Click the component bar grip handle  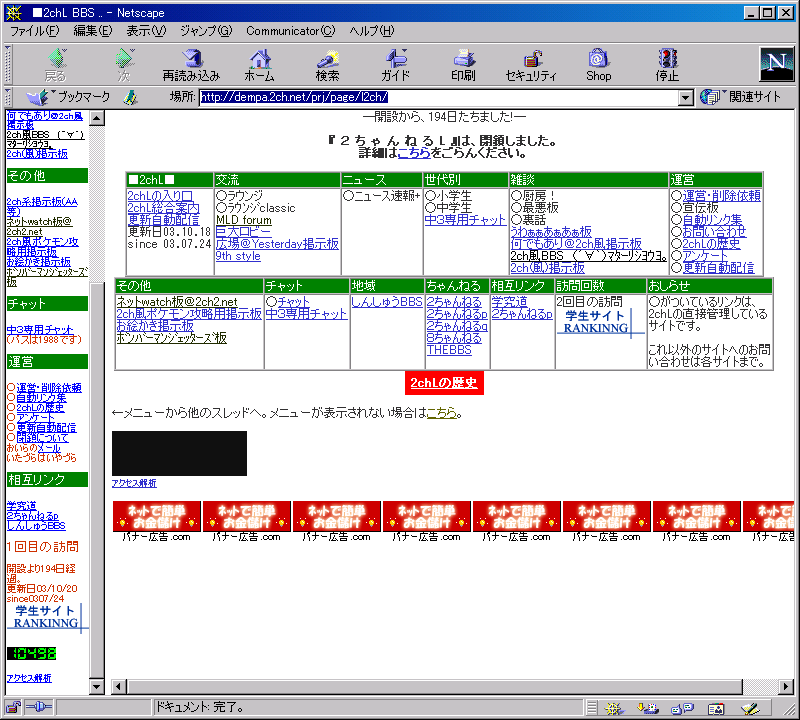pos(592,708)
